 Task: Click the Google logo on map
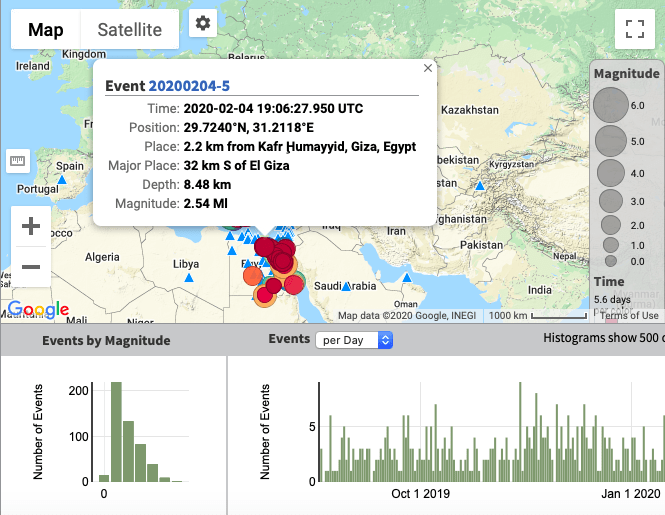pos(38,310)
